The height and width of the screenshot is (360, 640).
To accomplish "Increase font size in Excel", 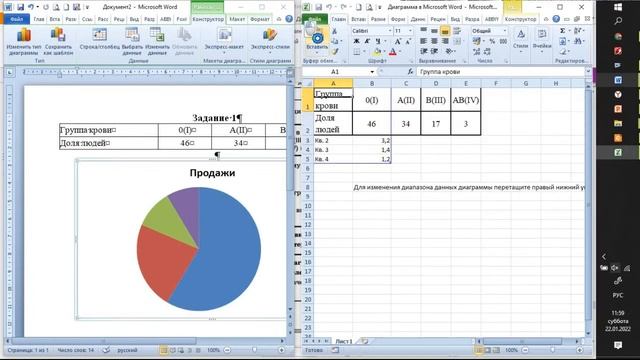I will [398, 41].
